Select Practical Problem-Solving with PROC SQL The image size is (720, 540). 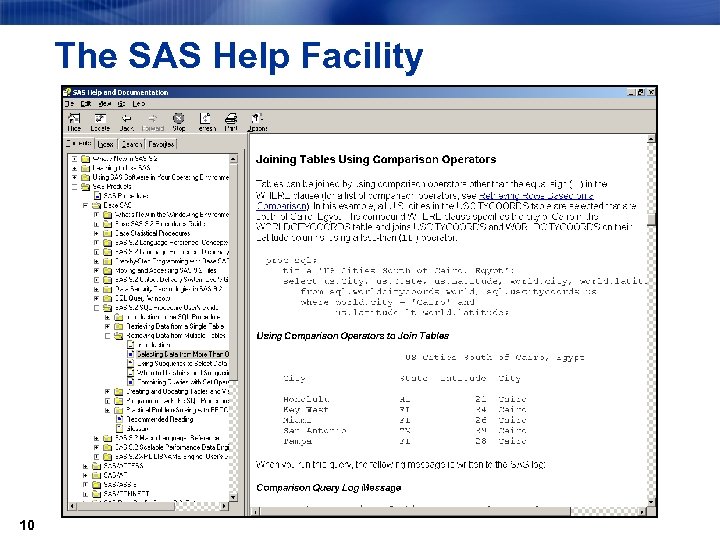(177, 410)
